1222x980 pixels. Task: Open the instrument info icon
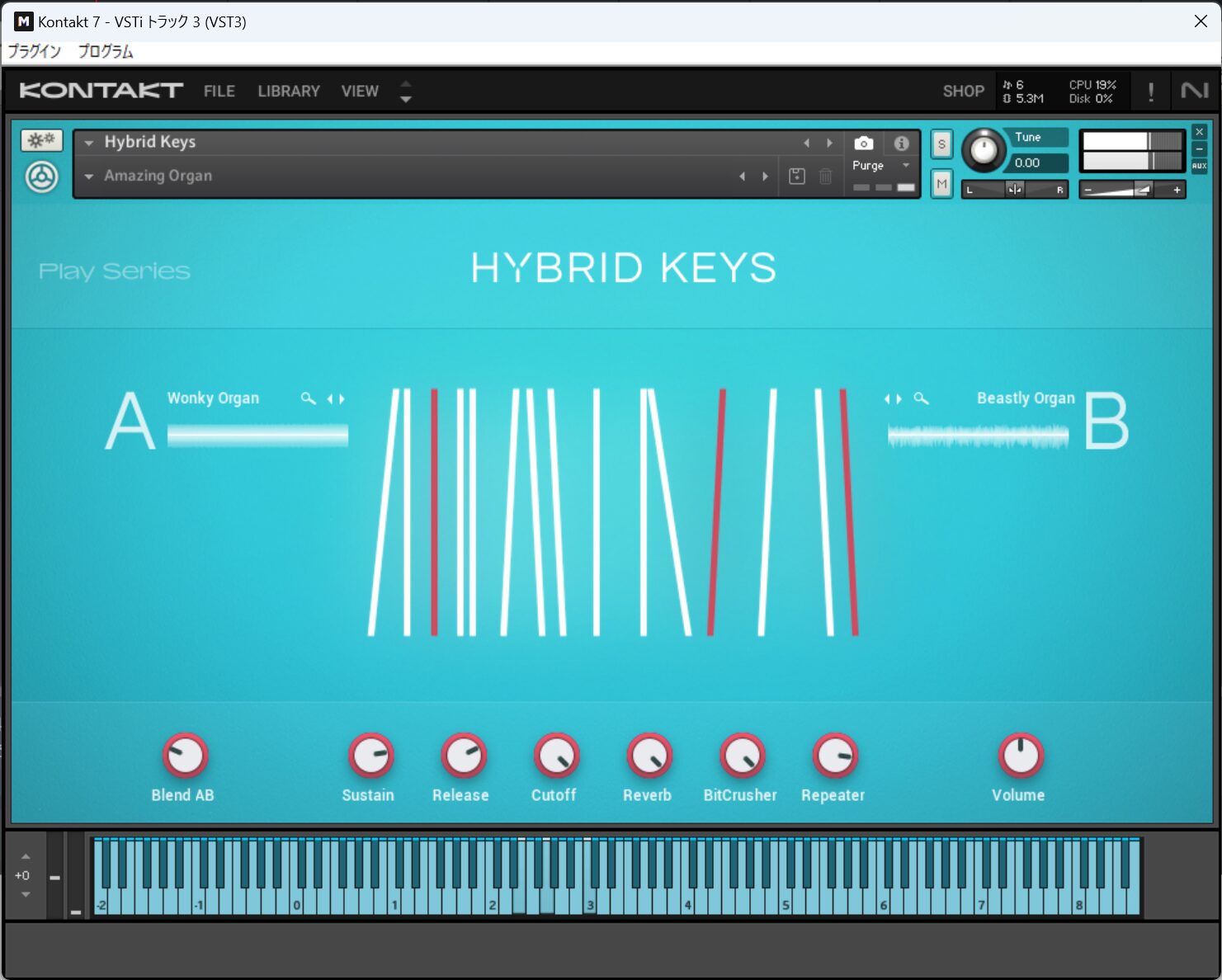tap(901, 143)
